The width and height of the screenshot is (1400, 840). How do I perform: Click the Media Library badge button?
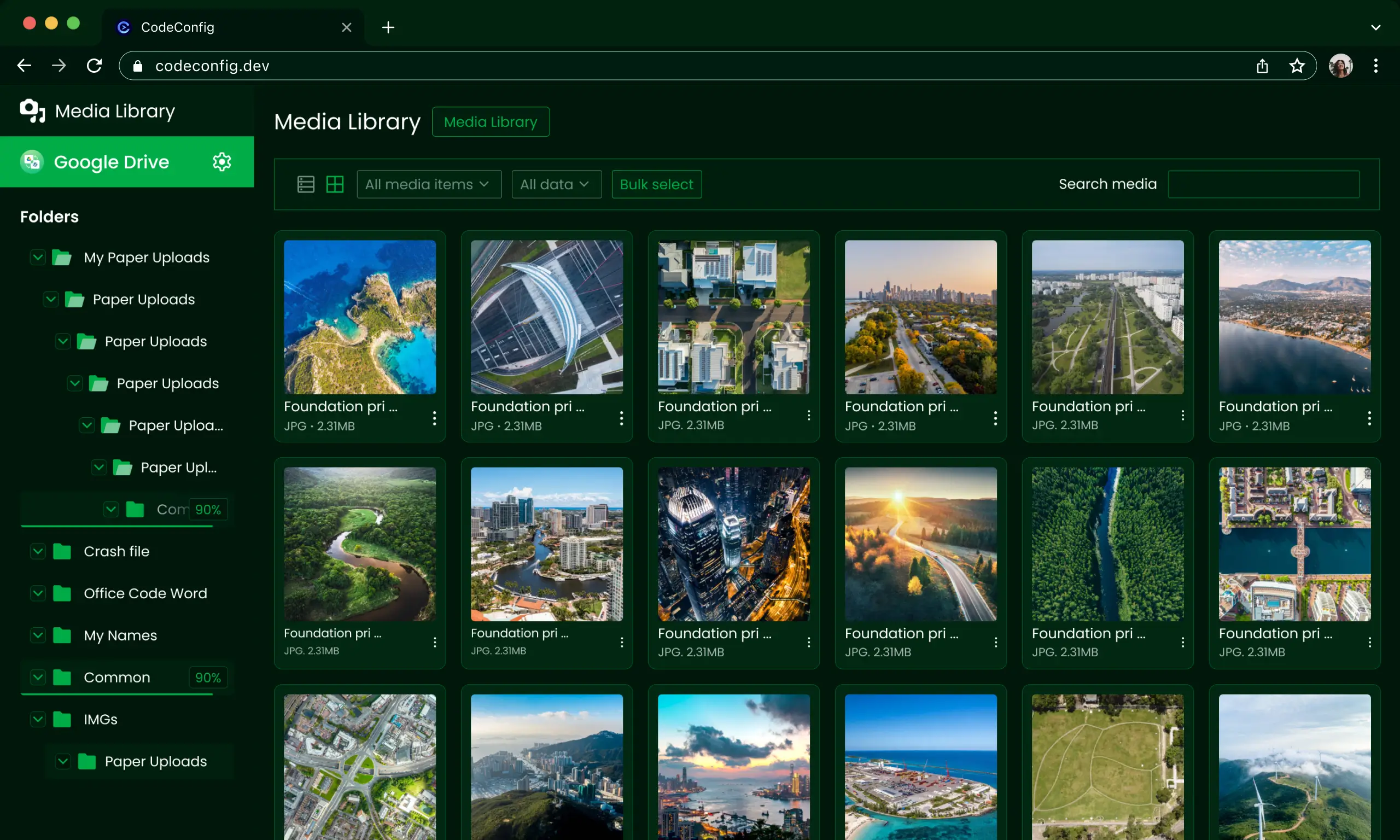tap(490, 122)
